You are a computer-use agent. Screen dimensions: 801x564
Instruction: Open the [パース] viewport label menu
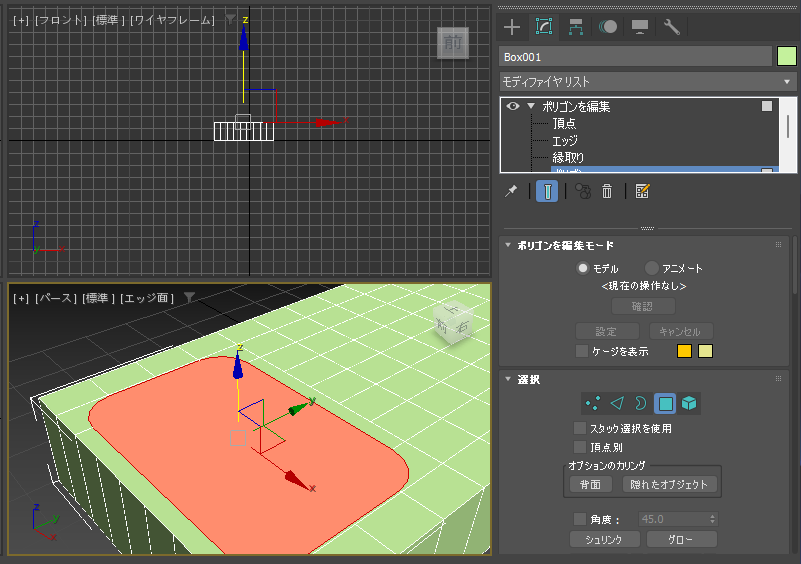56,298
